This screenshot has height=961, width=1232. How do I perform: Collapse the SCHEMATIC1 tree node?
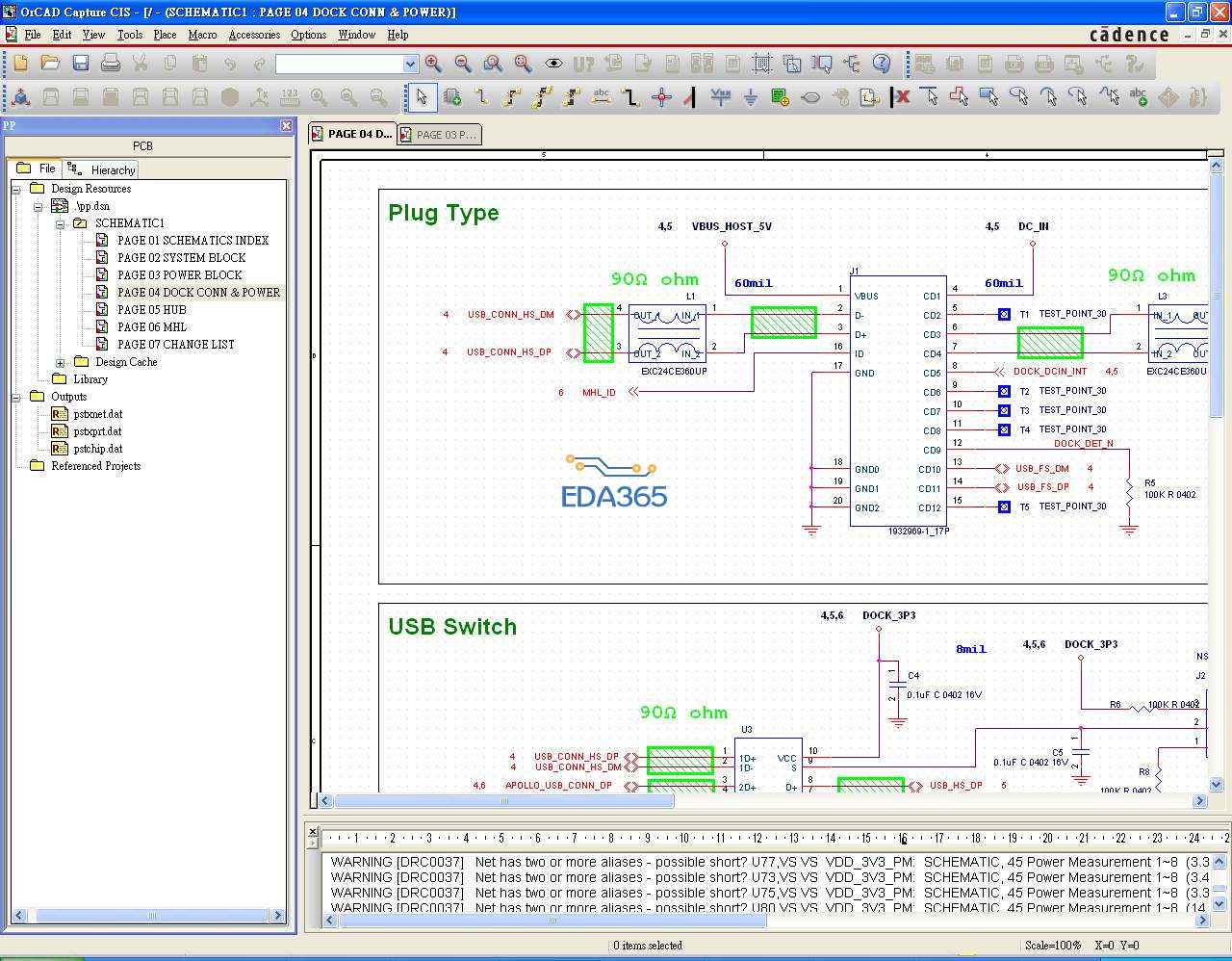coord(60,223)
